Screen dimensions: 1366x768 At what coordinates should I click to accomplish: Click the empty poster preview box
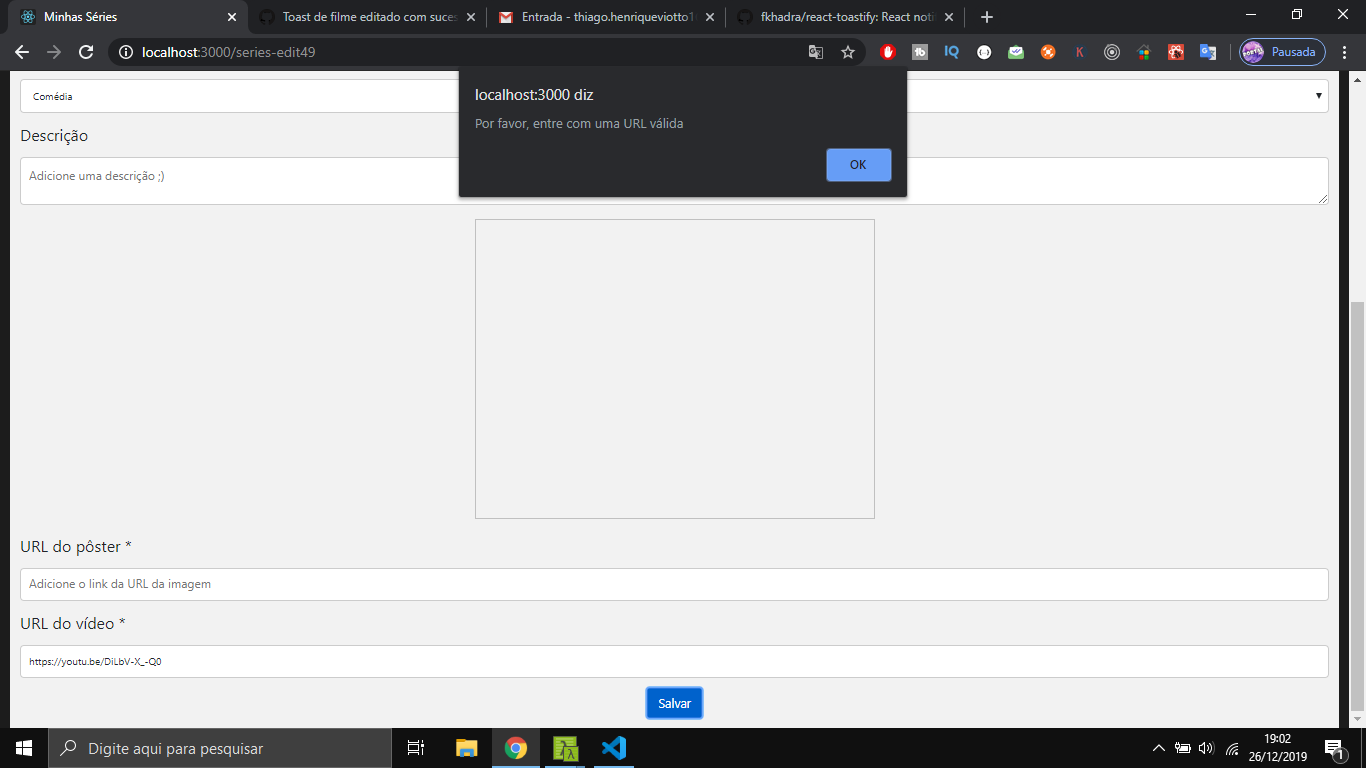pos(674,369)
